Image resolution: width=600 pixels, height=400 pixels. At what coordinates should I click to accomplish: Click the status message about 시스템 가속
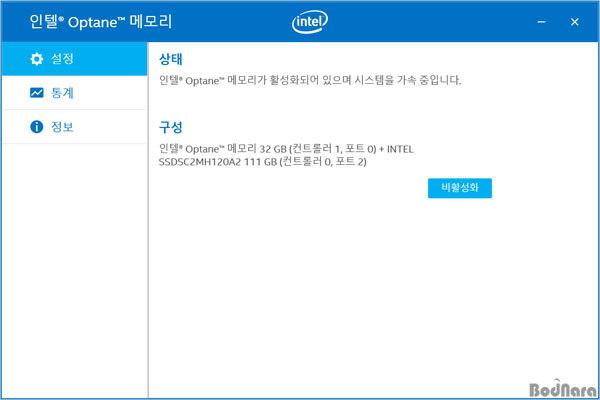[310, 80]
